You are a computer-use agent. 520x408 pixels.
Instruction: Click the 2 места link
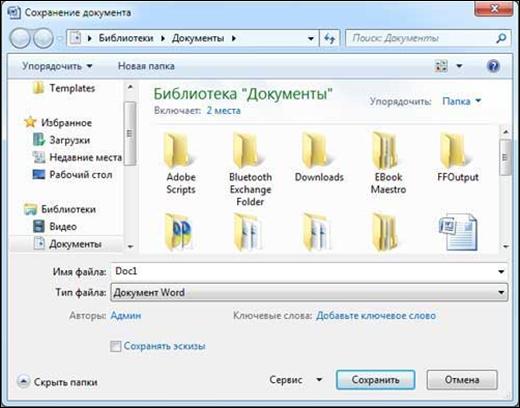coord(223,111)
